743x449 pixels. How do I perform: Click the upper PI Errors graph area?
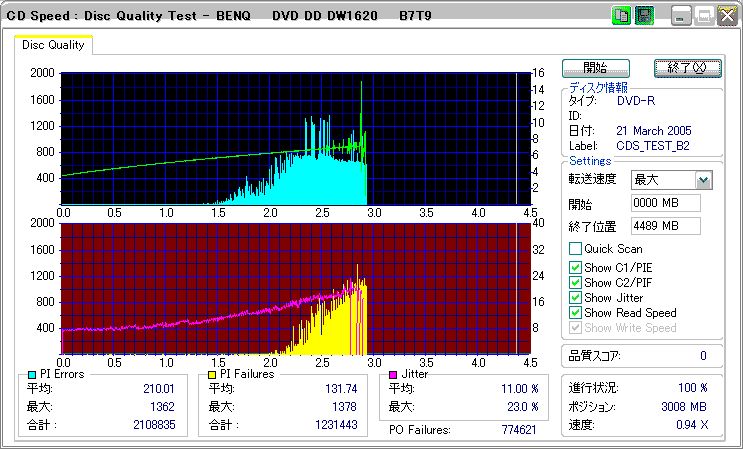[x=296, y=139]
